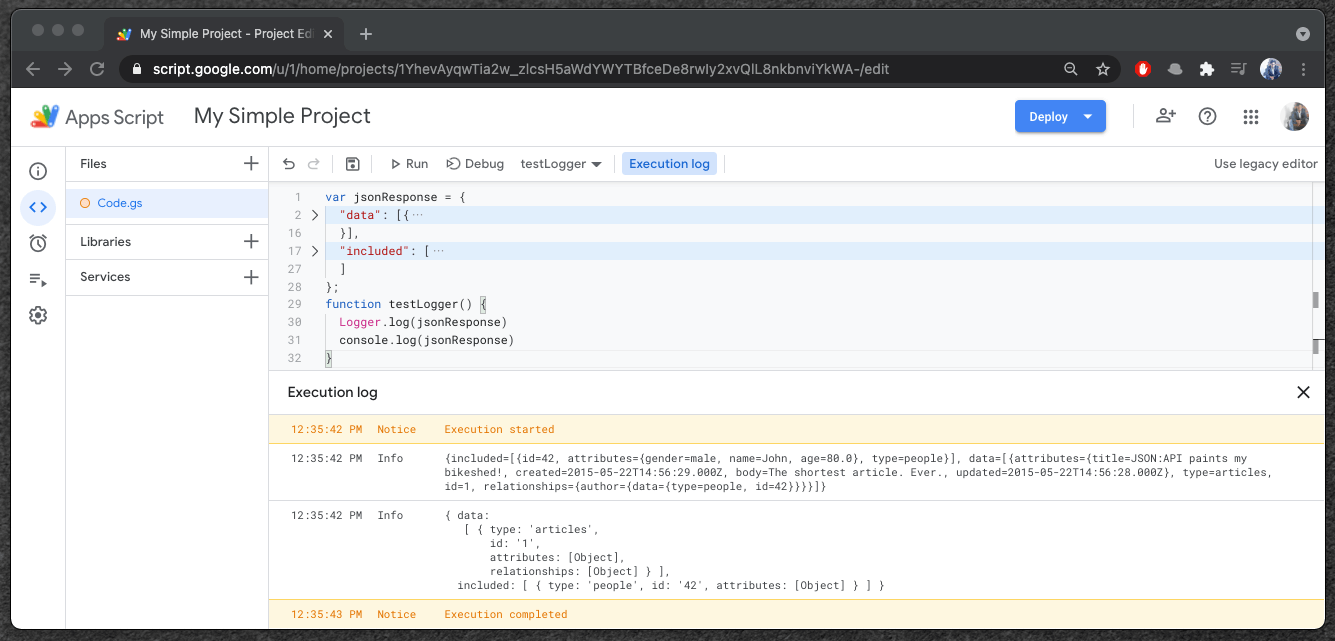Click the Libraries section header

click(x=105, y=241)
